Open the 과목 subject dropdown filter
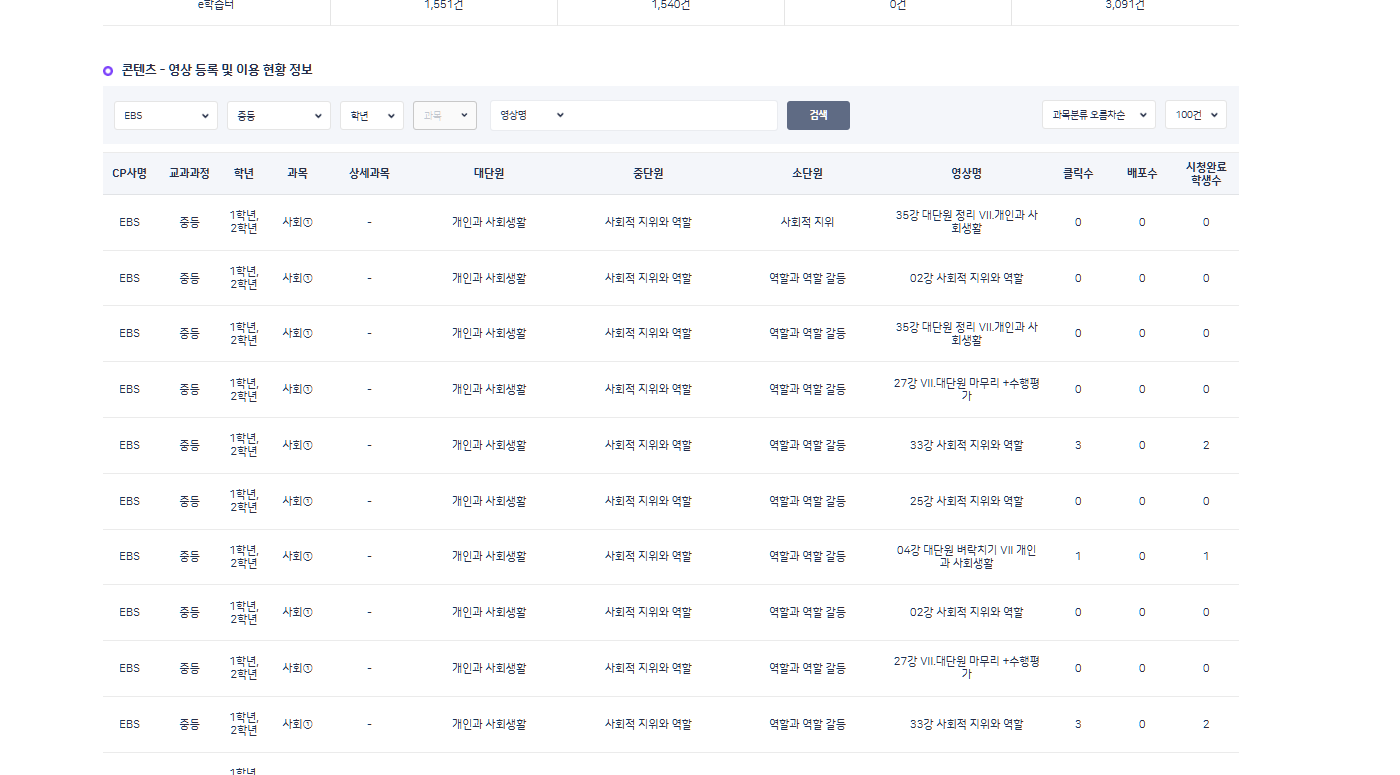The width and height of the screenshot is (1400, 775). pos(444,115)
